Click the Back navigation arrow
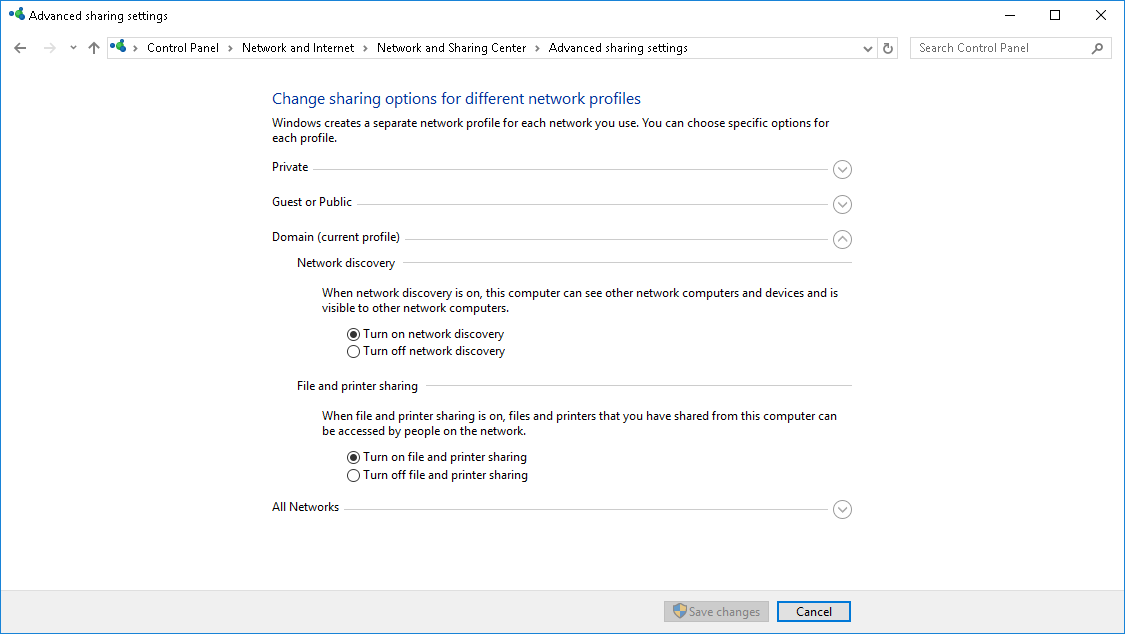This screenshot has width=1125, height=634. click(20, 48)
